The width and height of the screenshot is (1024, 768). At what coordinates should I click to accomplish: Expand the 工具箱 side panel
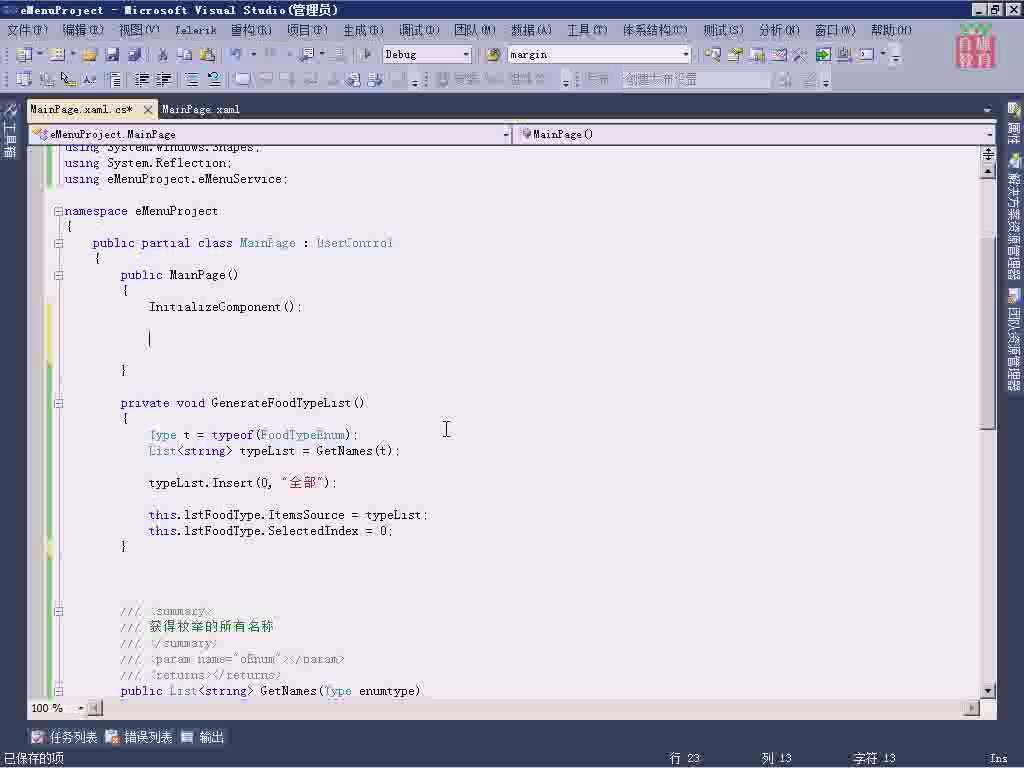(x=10, y=132)
